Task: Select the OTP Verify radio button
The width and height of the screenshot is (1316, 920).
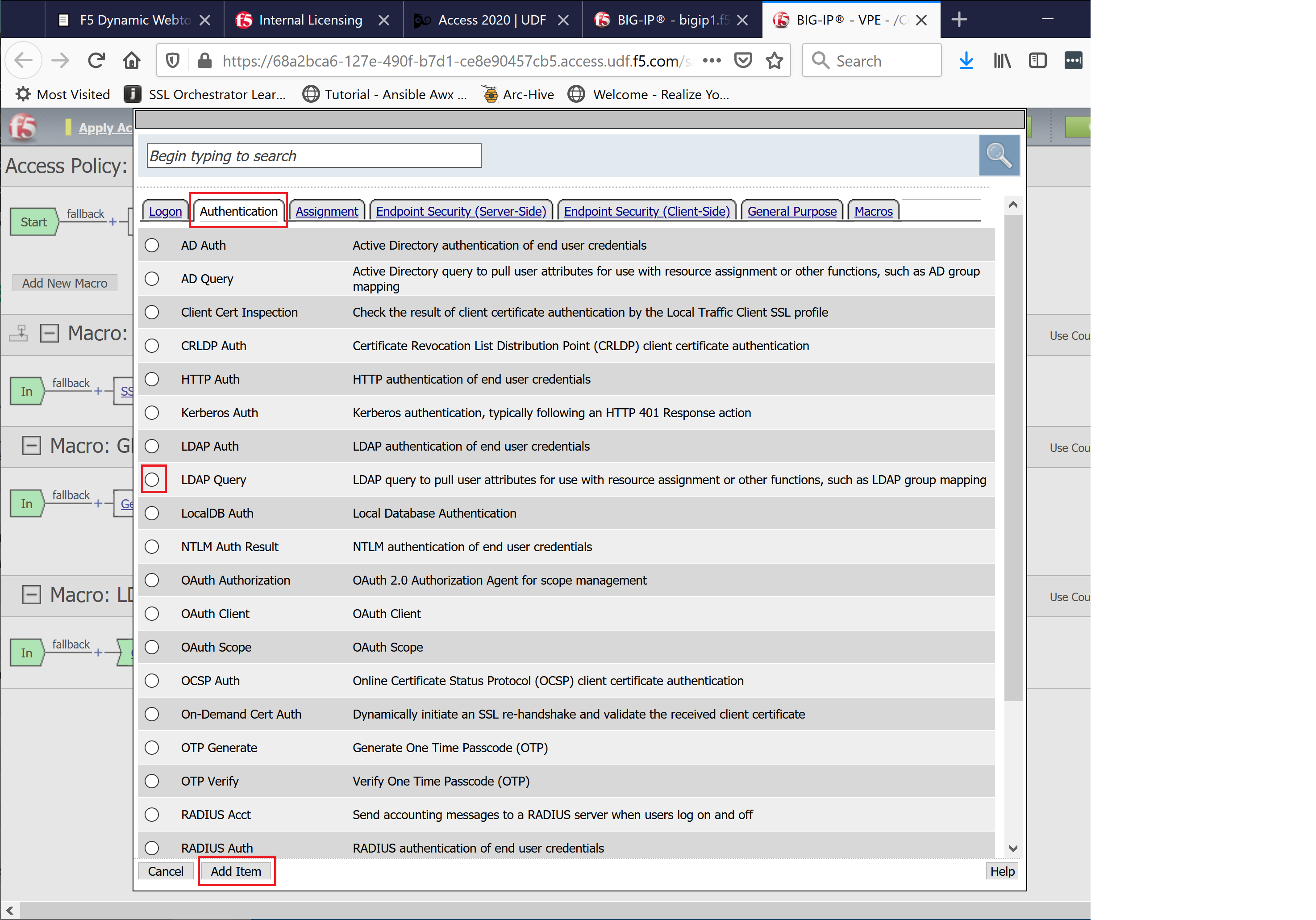Action: [152, 781]
